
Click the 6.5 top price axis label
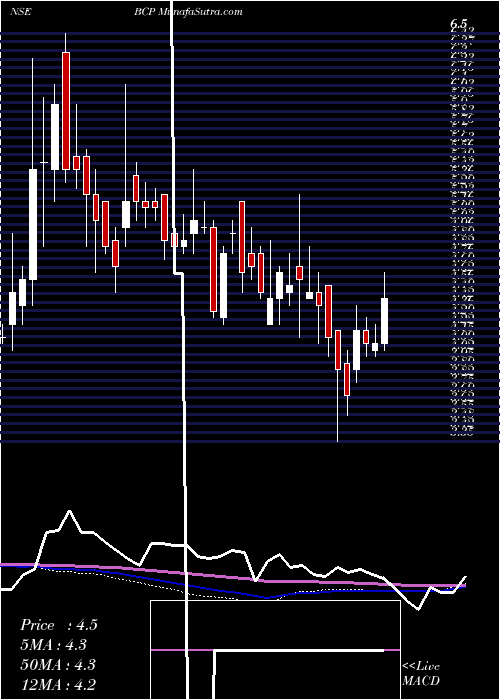tap(460, 25)
